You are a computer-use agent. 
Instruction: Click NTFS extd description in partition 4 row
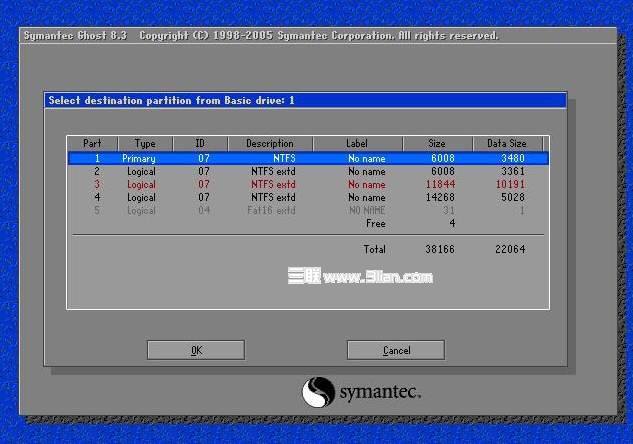pos(273,197)
